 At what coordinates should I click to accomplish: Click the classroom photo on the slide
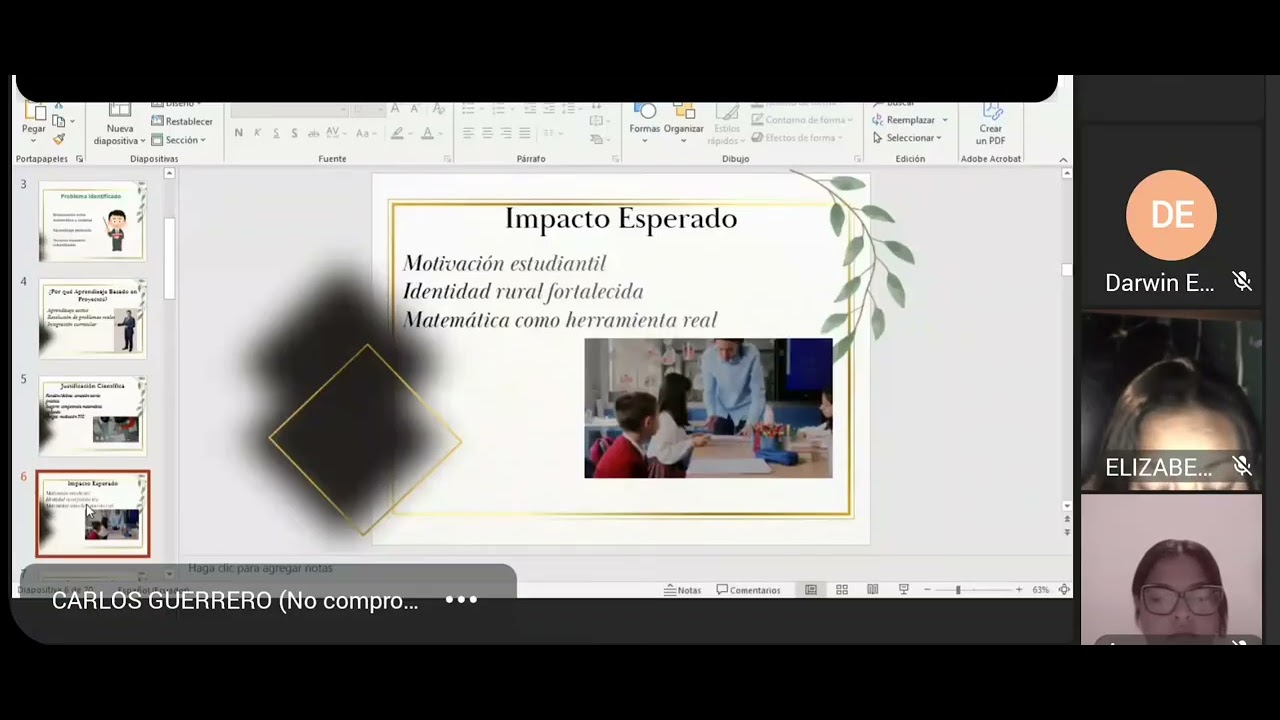pos(708,408)
